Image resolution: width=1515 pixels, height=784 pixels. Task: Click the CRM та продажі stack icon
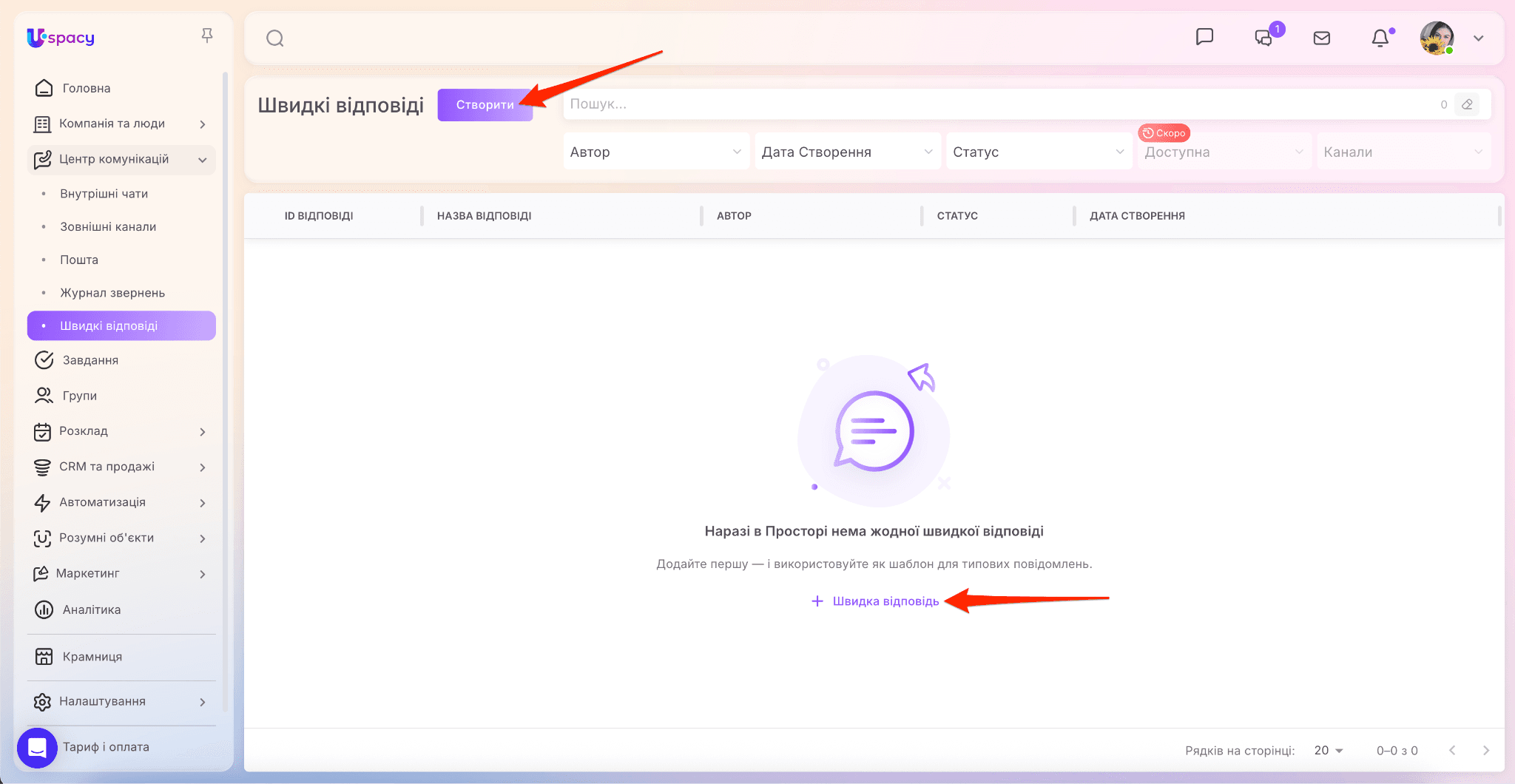(42, 467)
